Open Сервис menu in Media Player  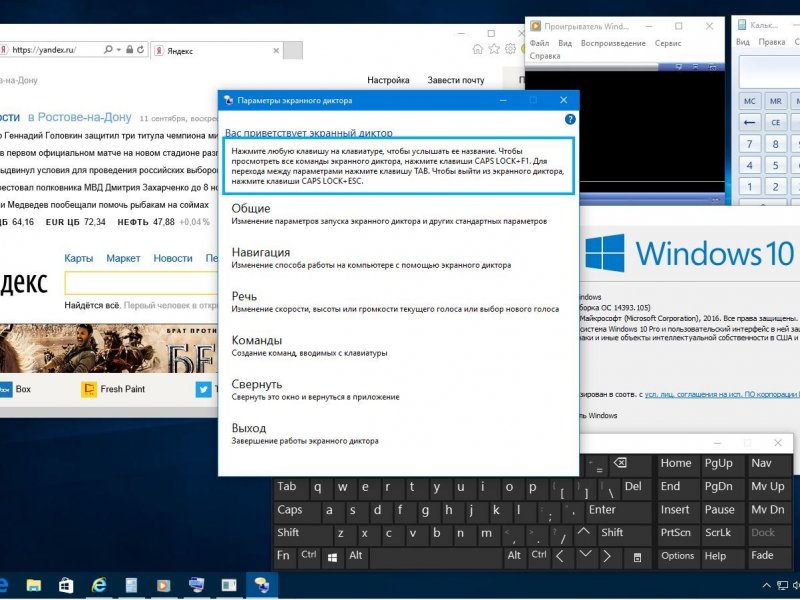click(x=668, y=43)
